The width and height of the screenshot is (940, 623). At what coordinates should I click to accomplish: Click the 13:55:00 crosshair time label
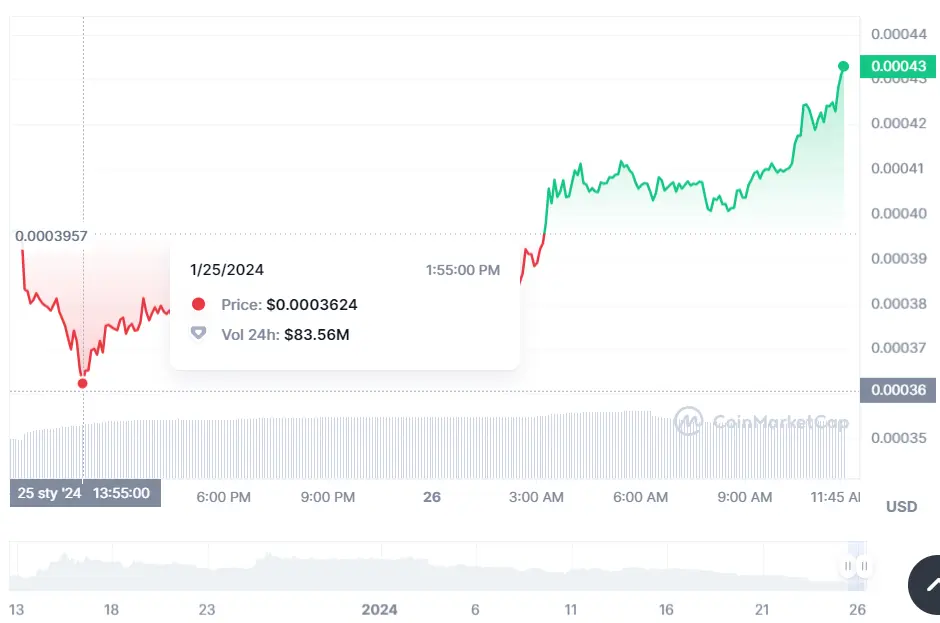(x=121, y=493)
